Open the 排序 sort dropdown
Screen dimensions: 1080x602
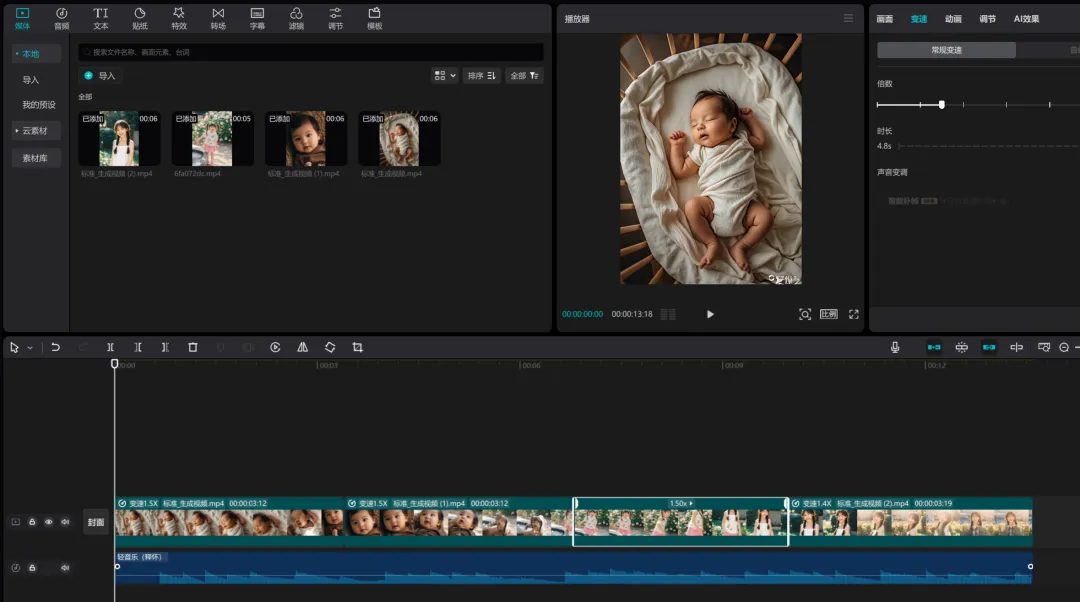coord(481,76)
